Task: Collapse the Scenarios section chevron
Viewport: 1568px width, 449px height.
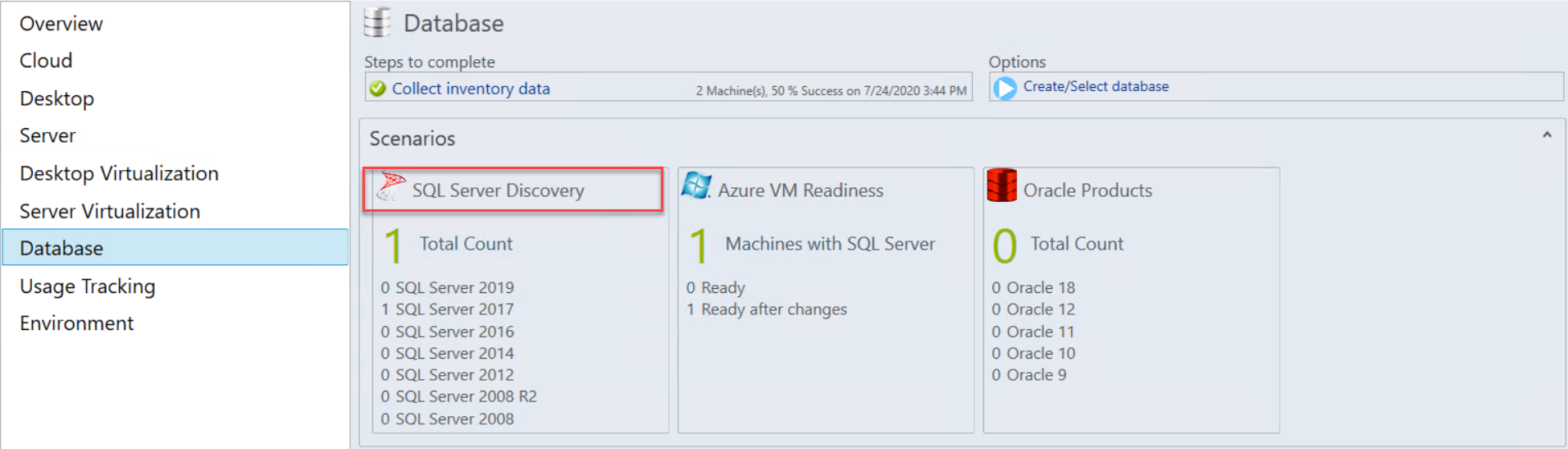Action: point(1547,135)
